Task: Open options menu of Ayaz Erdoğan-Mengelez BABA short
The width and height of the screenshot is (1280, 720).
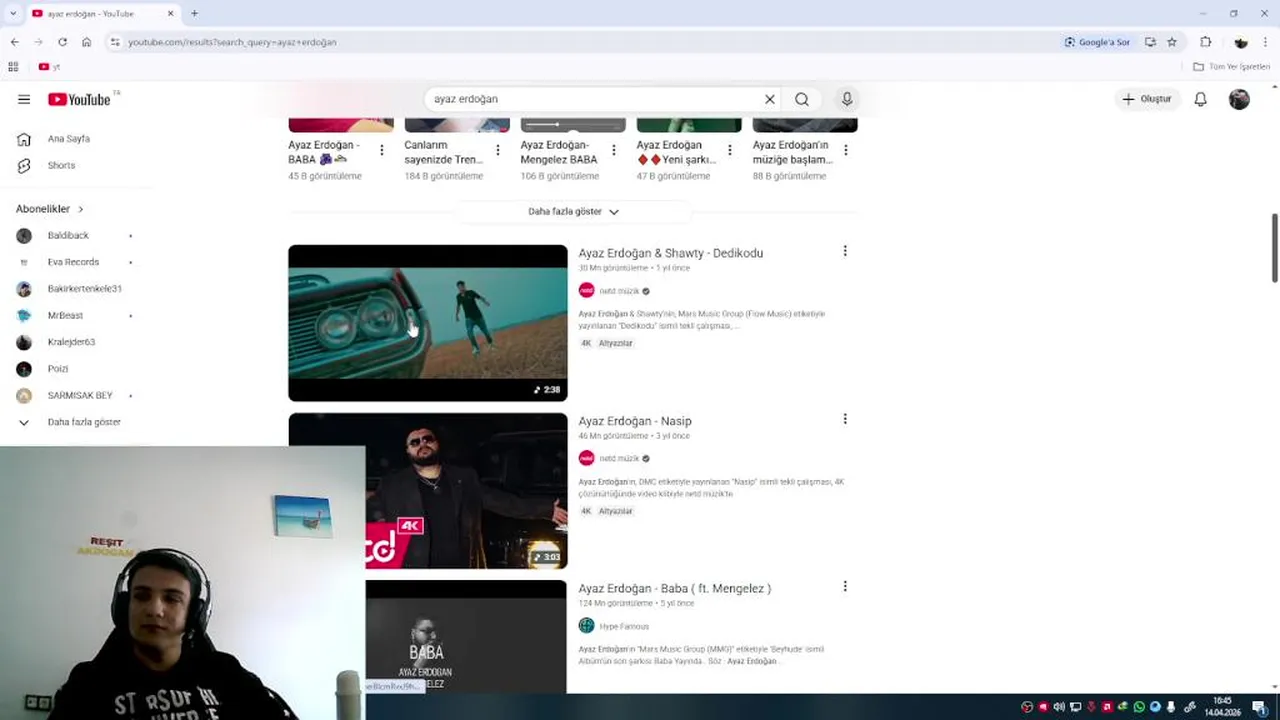Action: (x=614, y=150)
